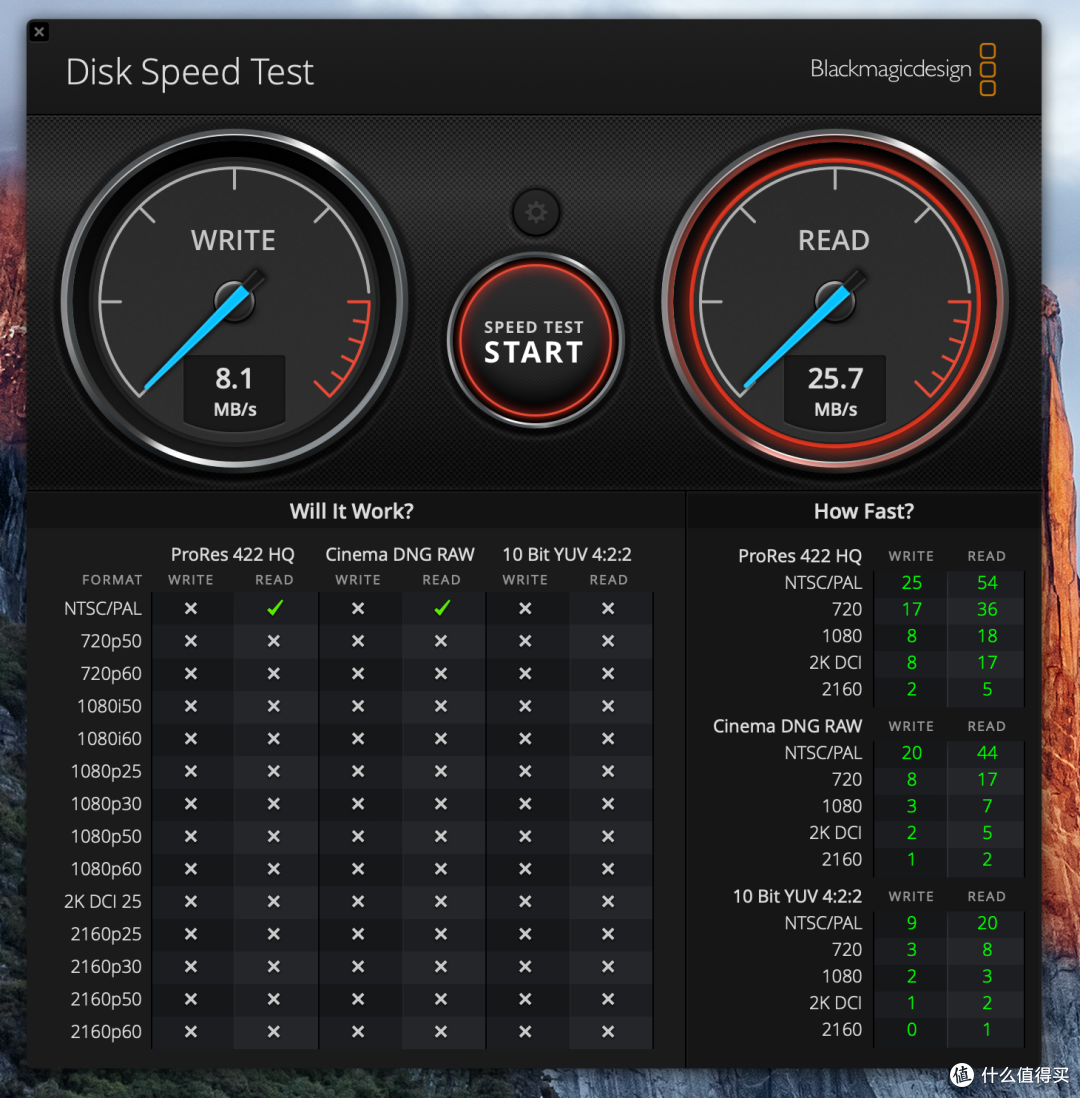Click the X for ProRes 1080p50 write
The width and height of the screenshot is (1080, 1098).
[191, 836]
